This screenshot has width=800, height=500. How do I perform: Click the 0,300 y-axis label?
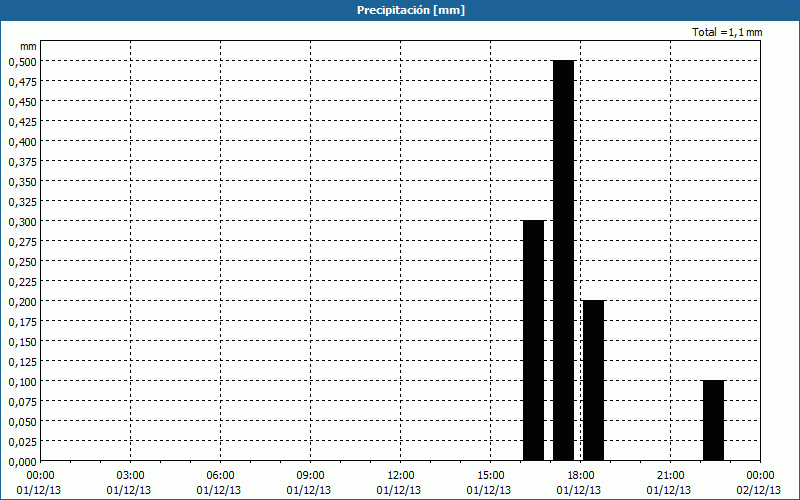22,222
